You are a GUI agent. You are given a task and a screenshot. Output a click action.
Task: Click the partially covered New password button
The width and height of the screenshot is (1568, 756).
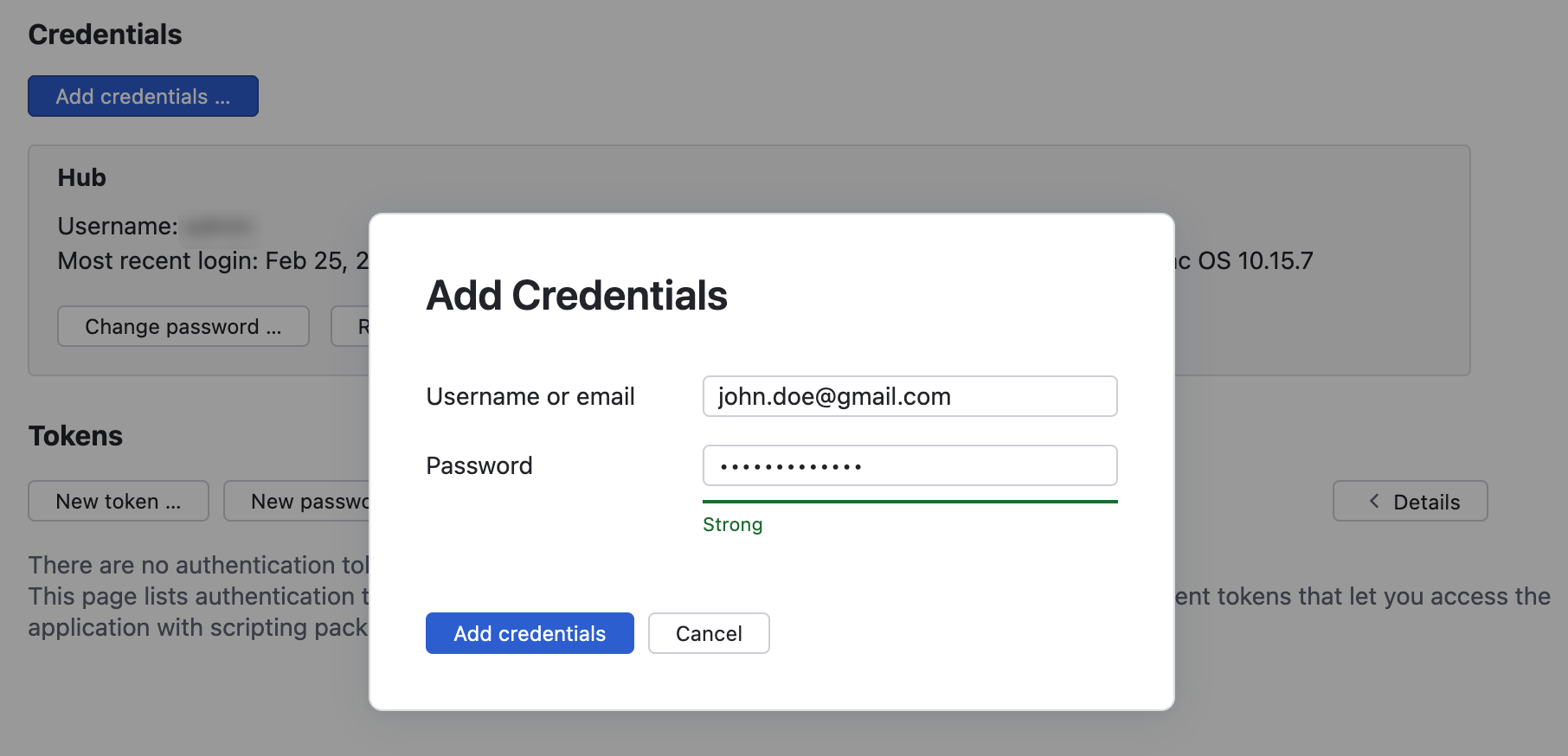pos(297,501)
